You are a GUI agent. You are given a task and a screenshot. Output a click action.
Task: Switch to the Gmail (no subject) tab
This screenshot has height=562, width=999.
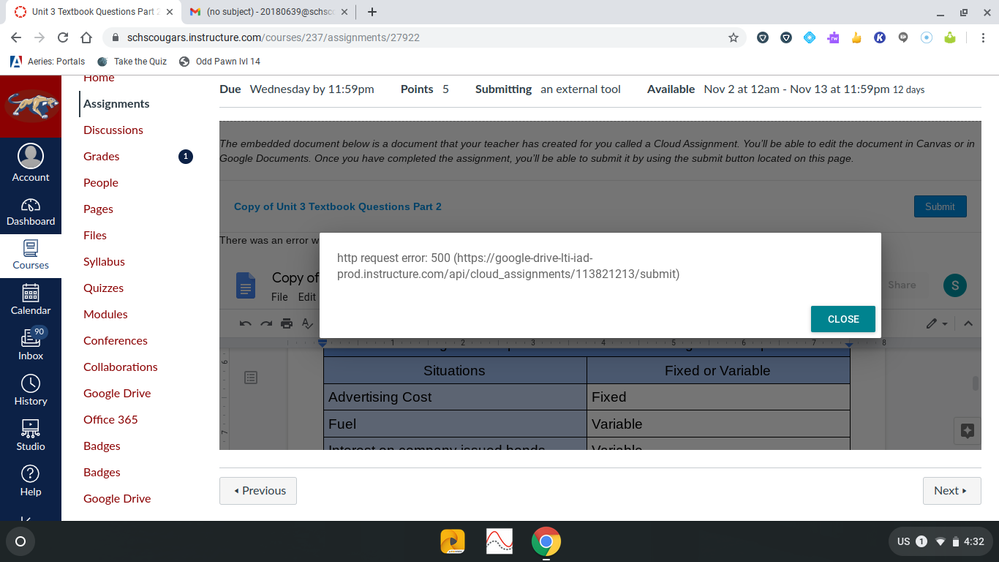(x=267, y=12)
